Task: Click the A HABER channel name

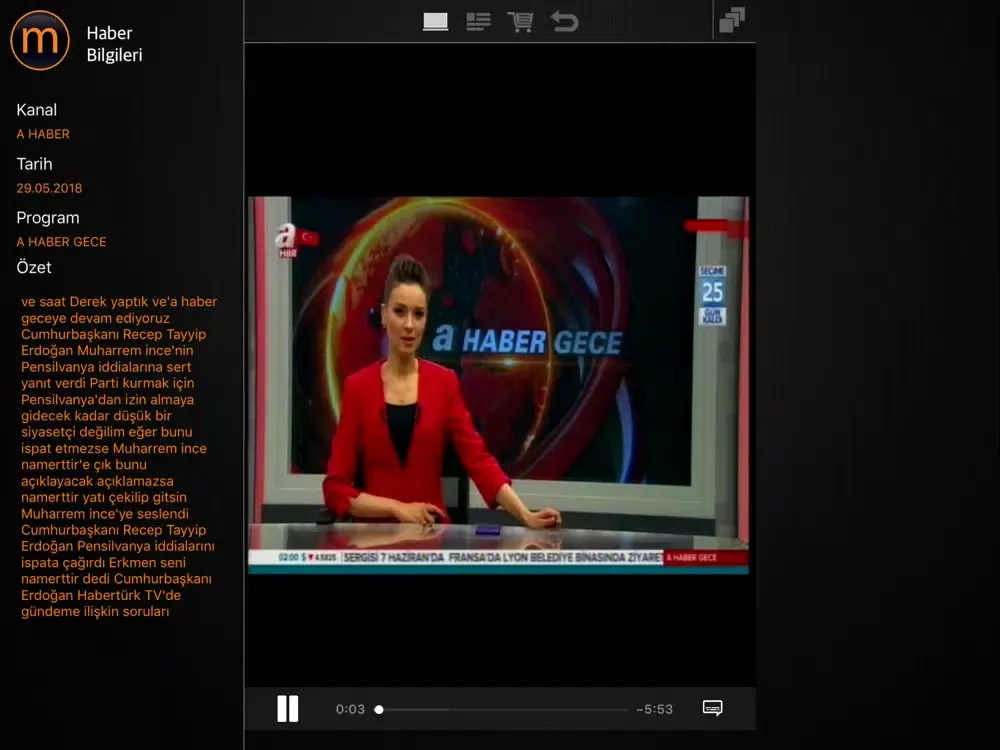Action: pos(43,134)
